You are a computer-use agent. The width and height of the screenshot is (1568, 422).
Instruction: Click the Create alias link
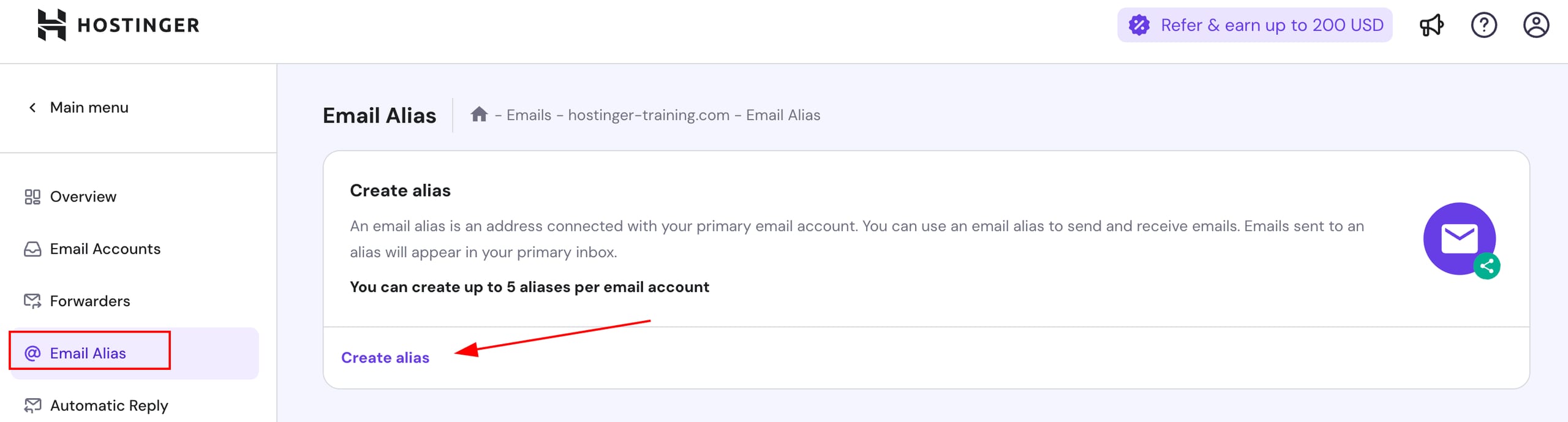(385, 358)
